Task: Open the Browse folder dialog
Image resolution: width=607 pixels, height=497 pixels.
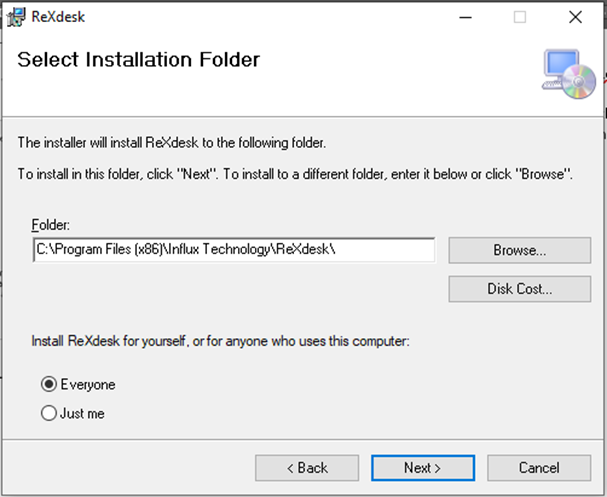Action: [x=519, y=250]
